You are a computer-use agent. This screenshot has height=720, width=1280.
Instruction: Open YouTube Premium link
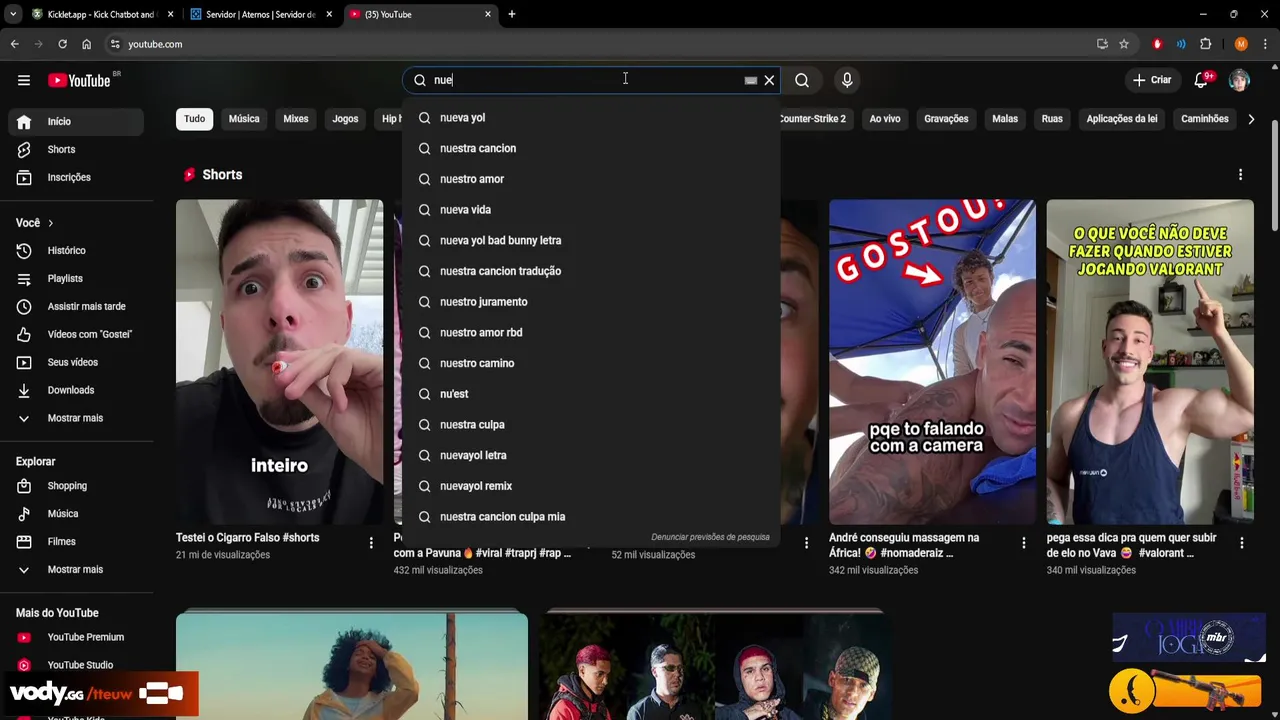(x=76, y=637)
